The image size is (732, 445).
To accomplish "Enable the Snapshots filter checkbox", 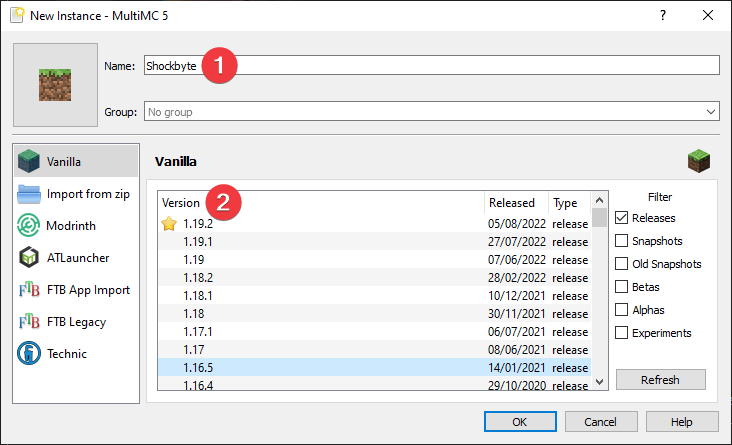I will 621,240.
